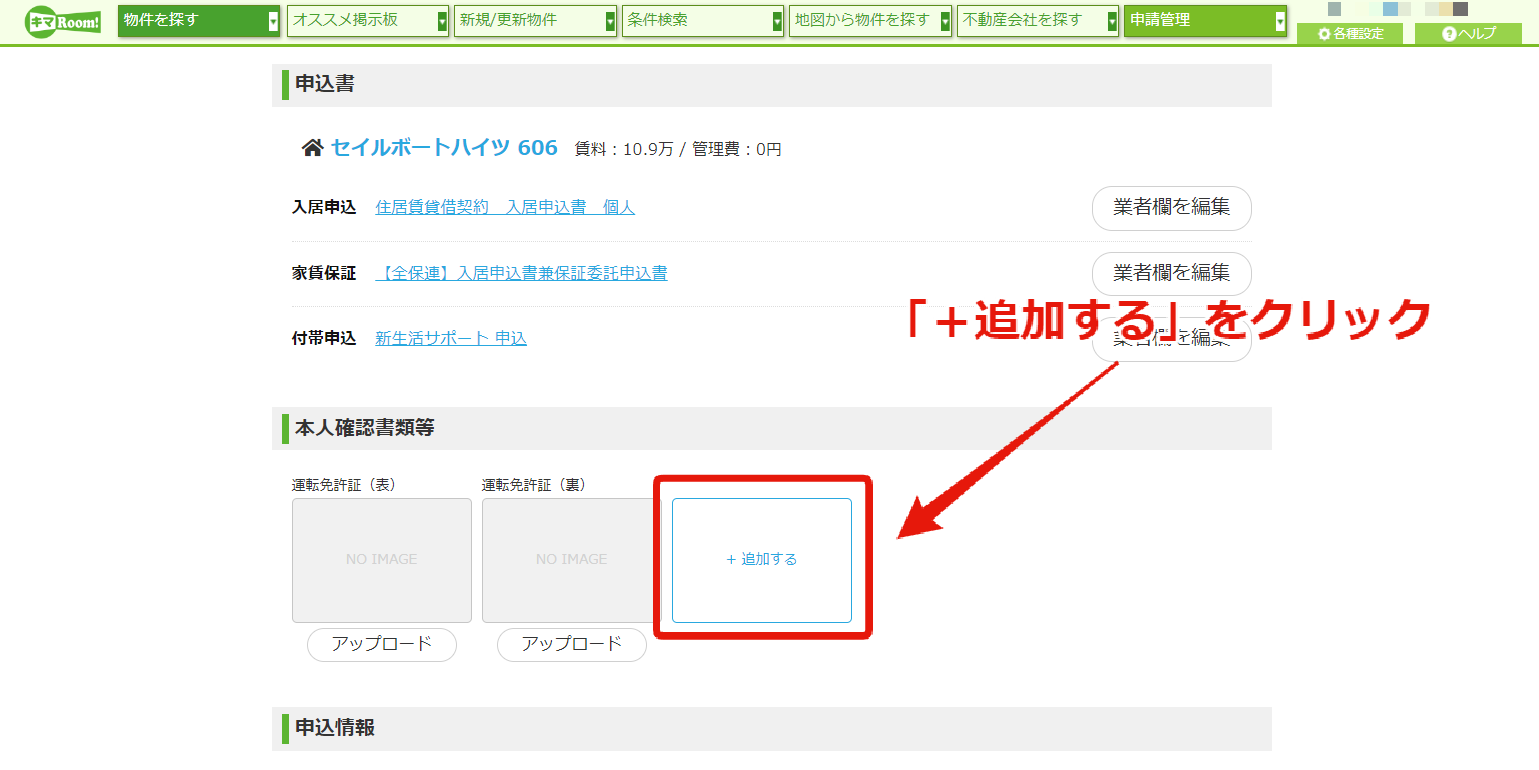Expand the 新規/更新物件 dropdown arrow
Image resolution: width=1539 pixels, height=770 pixels.
pyautogui.click(x=610, y=21)
